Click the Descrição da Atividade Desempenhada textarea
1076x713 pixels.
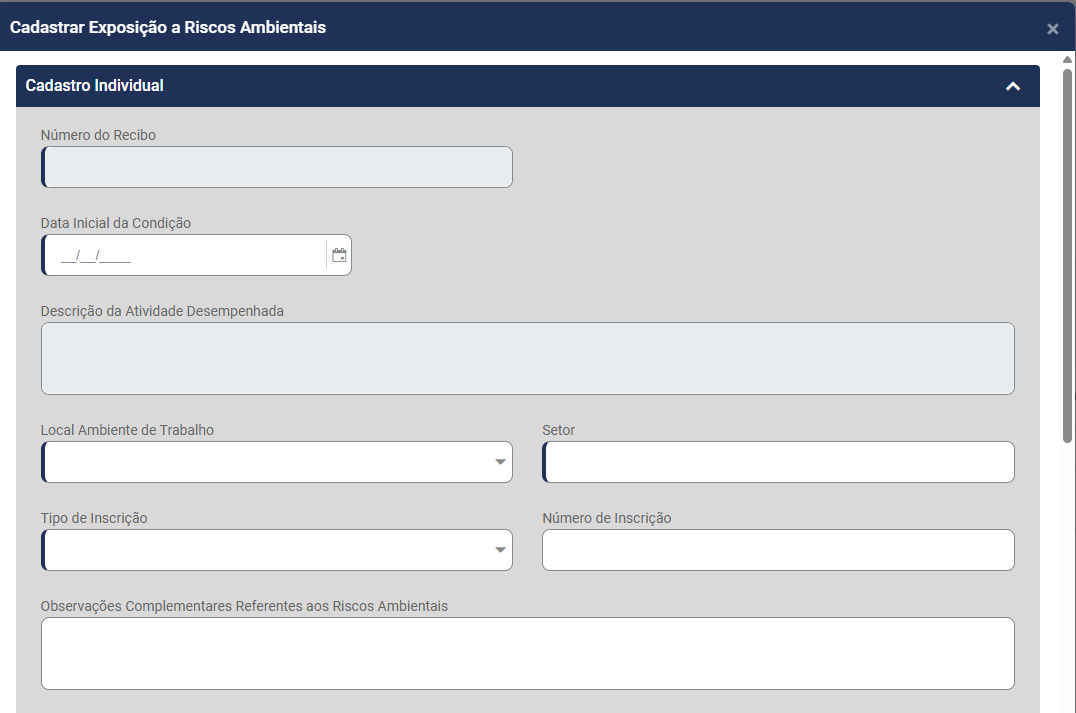[x=527, y=358]
